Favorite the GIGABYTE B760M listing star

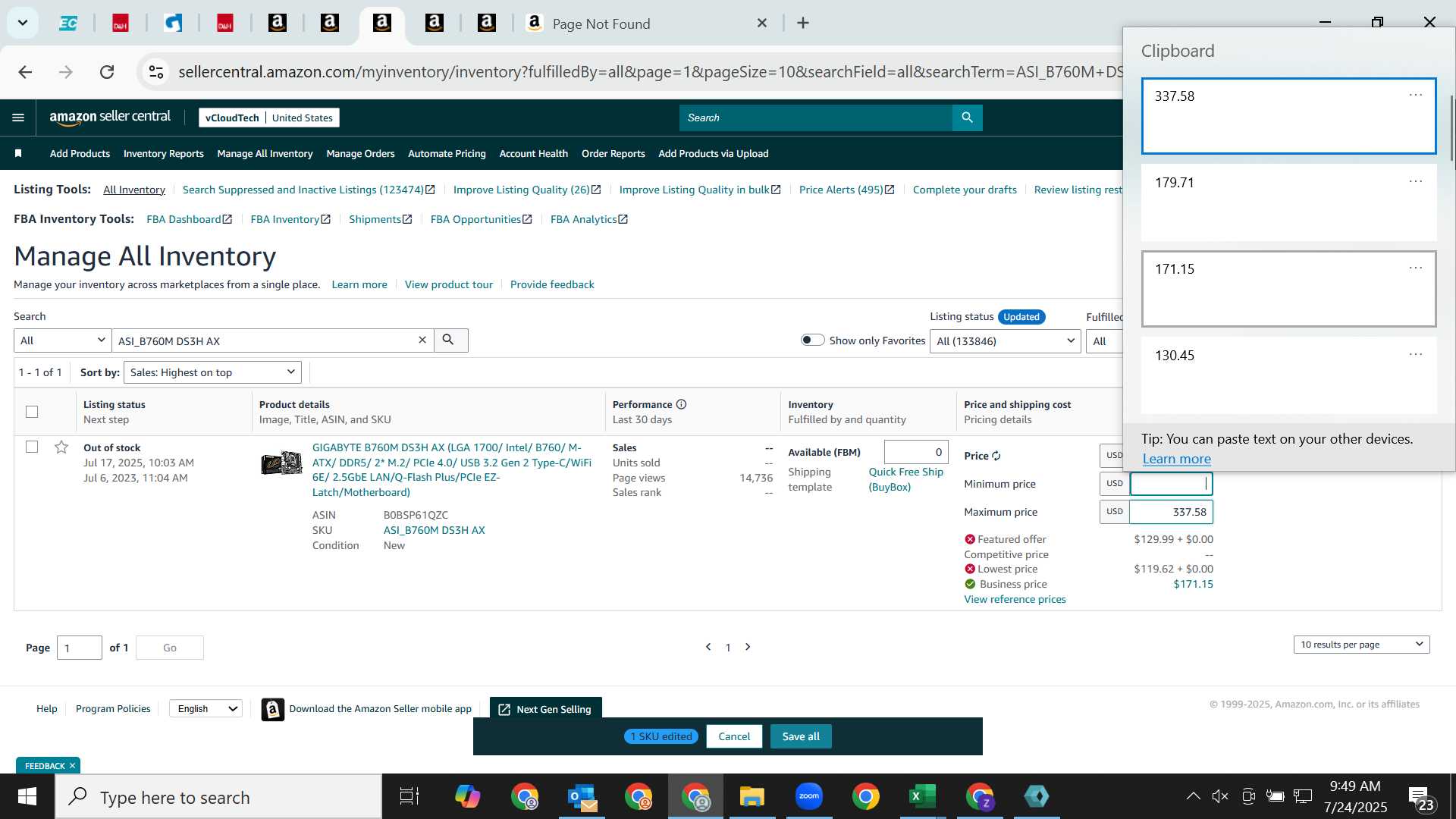61,447
